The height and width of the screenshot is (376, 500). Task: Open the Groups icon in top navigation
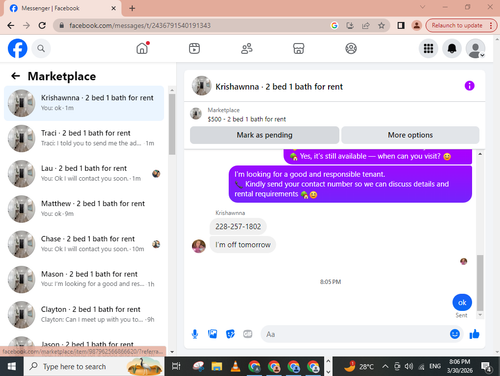coord(351,49)
